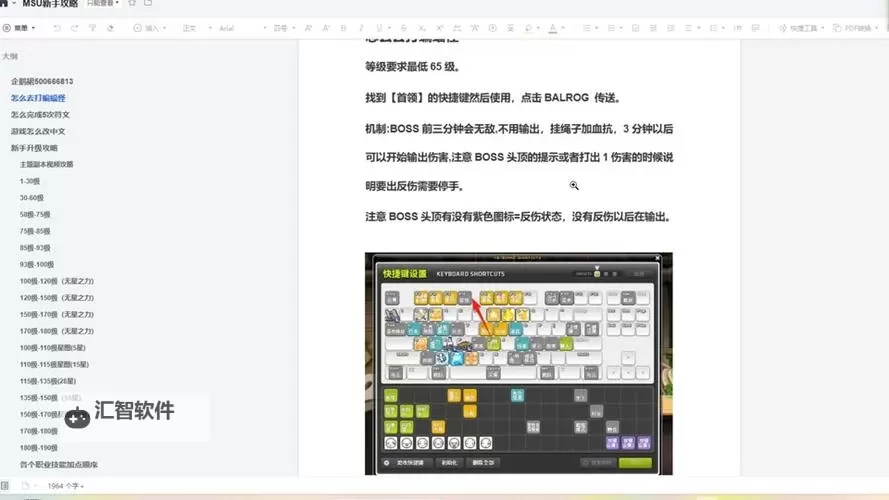Click the move-to-folder icon beside the star
Screen dimensions: 889x500
tap(148, 3)
